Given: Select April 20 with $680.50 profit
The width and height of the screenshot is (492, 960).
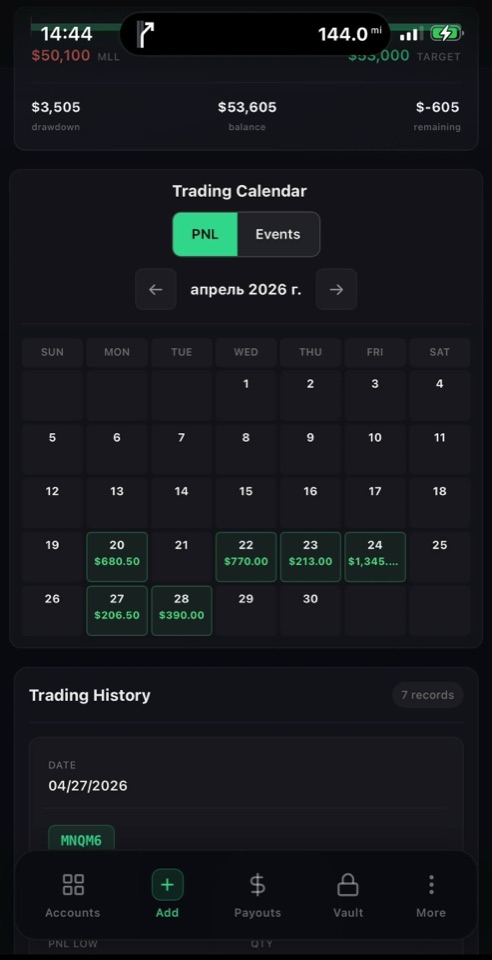Looking at the screenshot, I should 117,557.
